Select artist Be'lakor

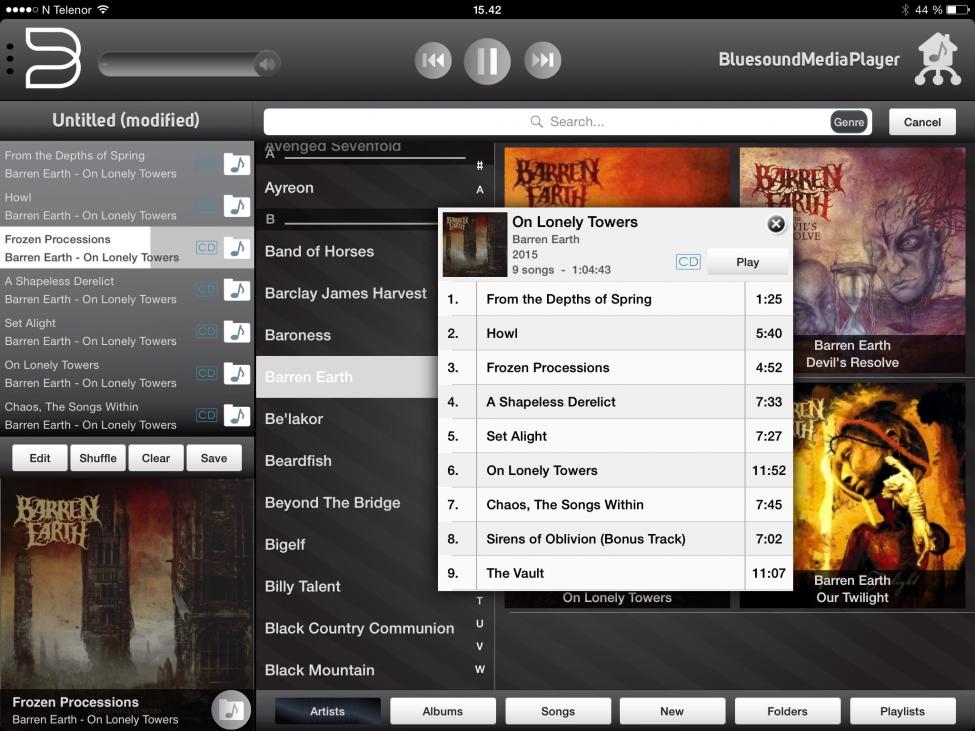point(347,419)
